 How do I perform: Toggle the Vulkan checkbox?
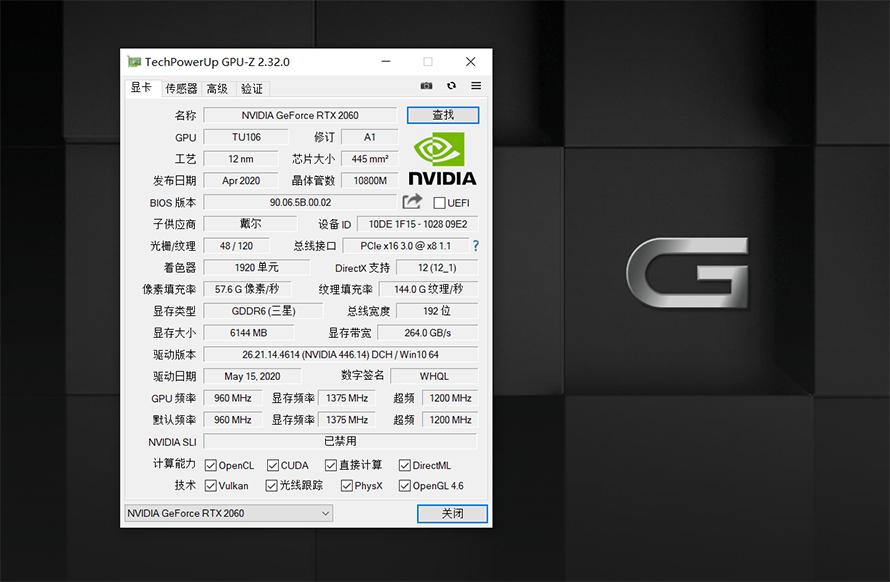(x=209, y=486)
